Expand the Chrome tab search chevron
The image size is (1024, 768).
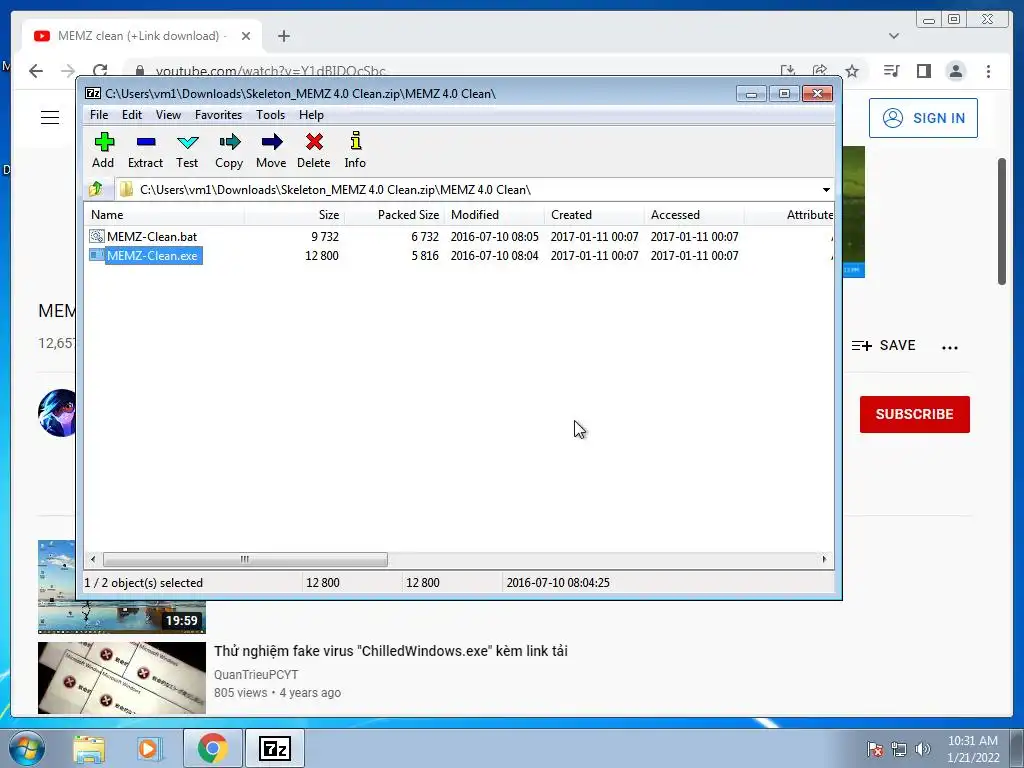point(893,36)
